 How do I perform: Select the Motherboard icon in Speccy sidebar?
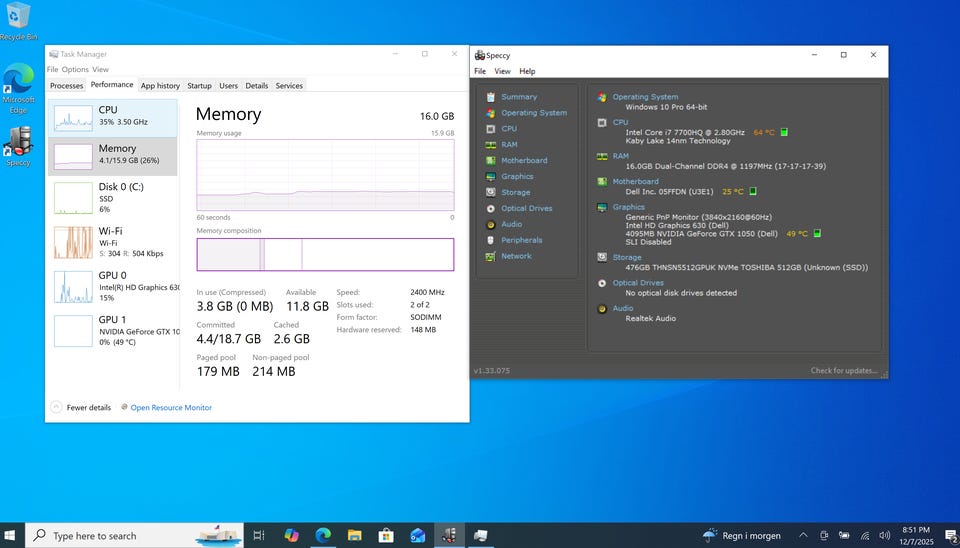coord(489,160)
